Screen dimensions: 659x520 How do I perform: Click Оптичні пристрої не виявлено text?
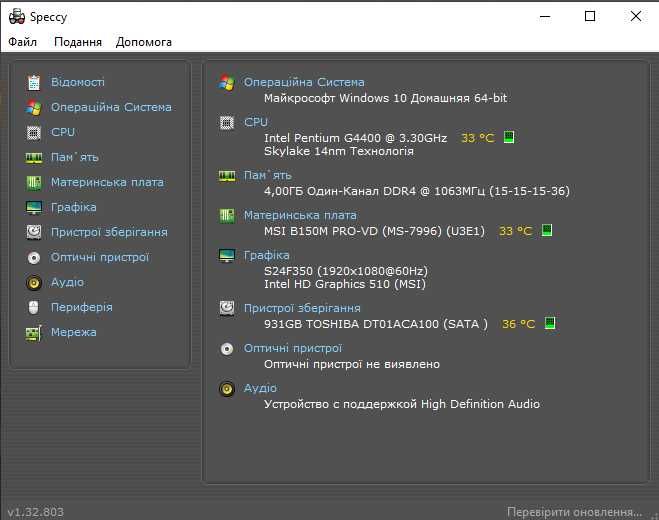coord(352,364)
